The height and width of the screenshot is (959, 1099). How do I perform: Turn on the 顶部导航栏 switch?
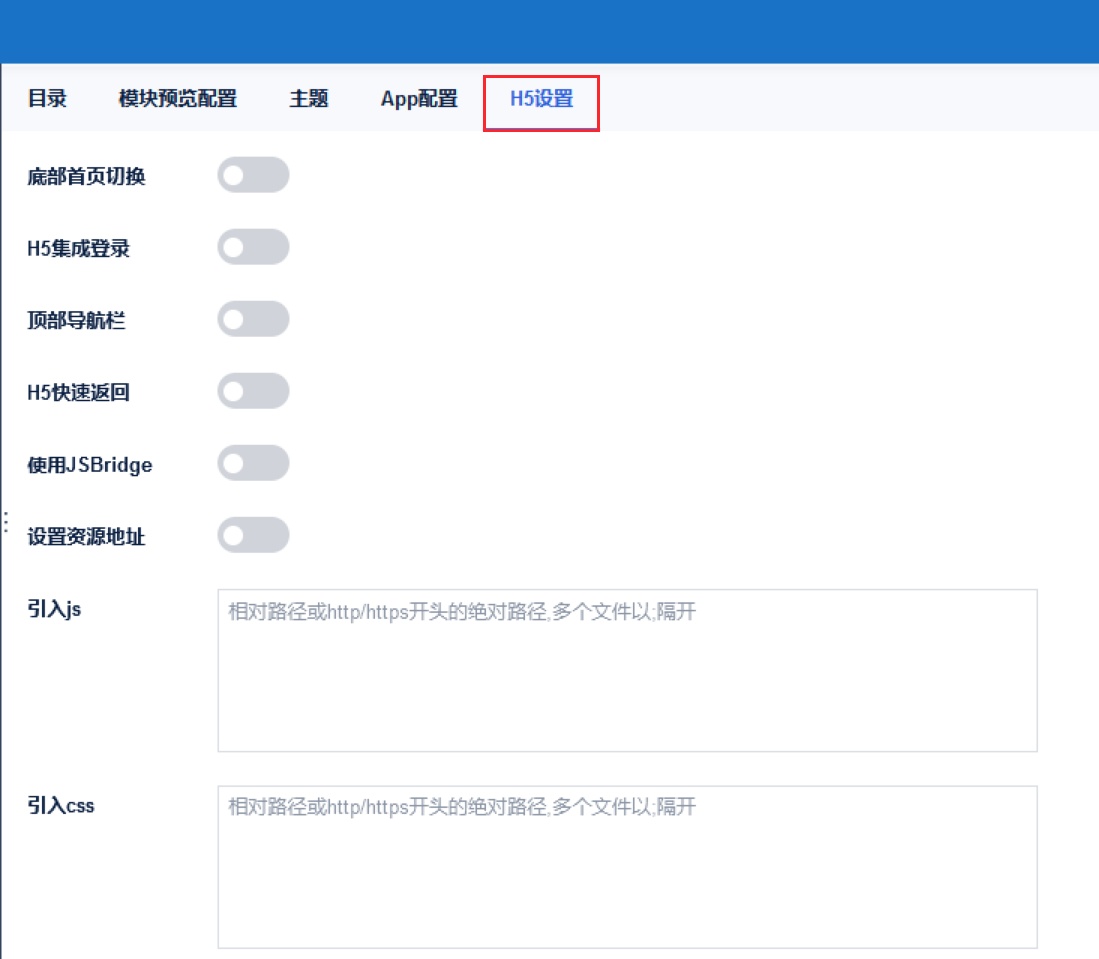pyautogui.click(x=253, y=319)
